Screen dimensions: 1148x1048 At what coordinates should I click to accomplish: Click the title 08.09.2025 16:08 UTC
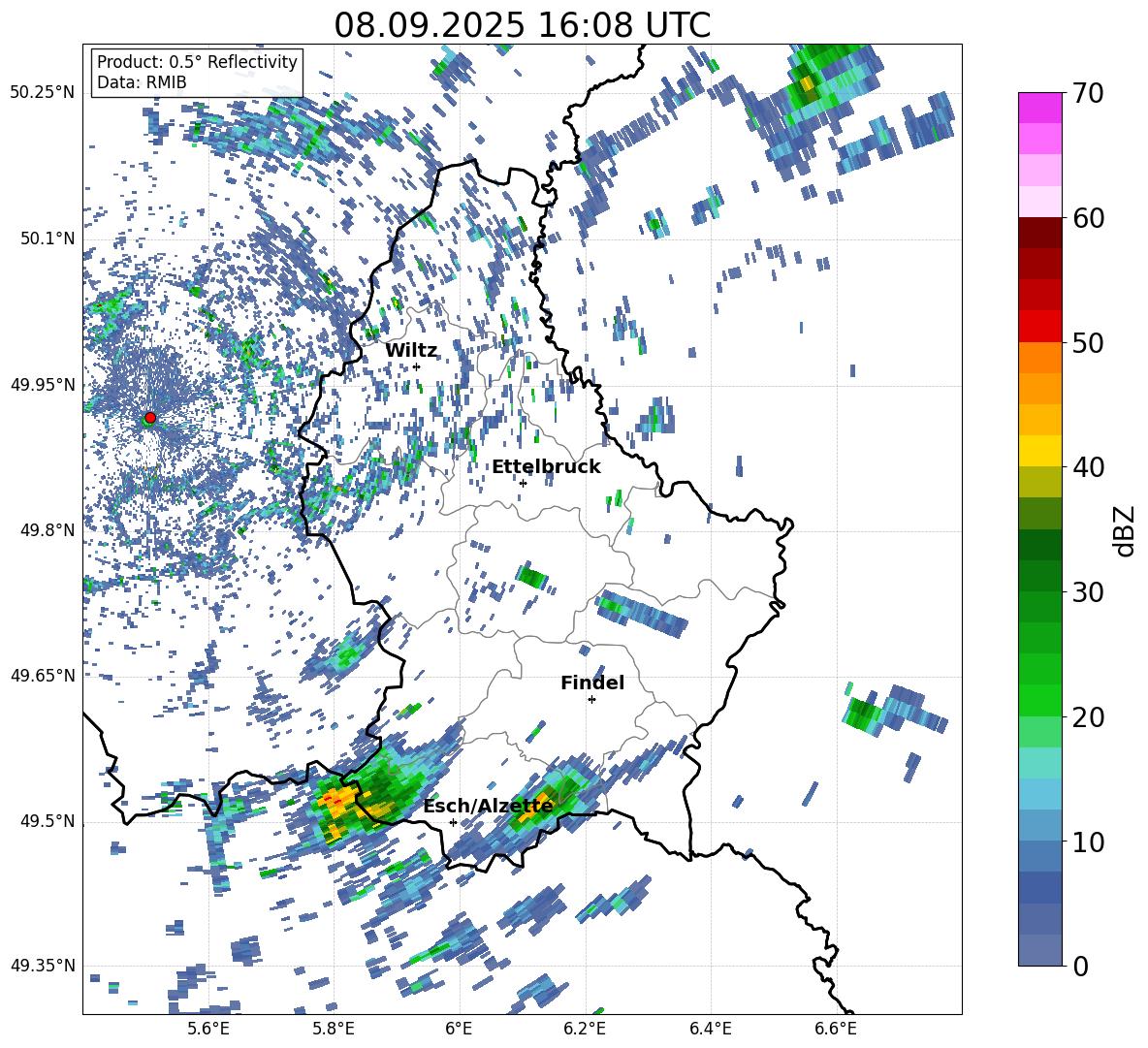click(x=522, y=25)
